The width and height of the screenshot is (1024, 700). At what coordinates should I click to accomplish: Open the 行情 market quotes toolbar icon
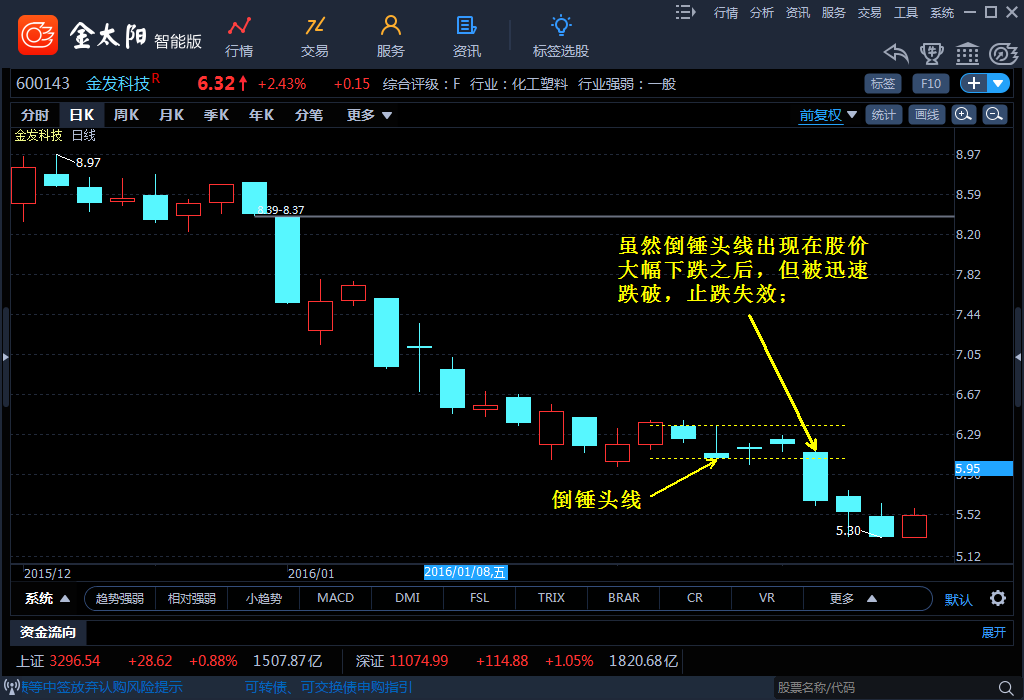239,36
